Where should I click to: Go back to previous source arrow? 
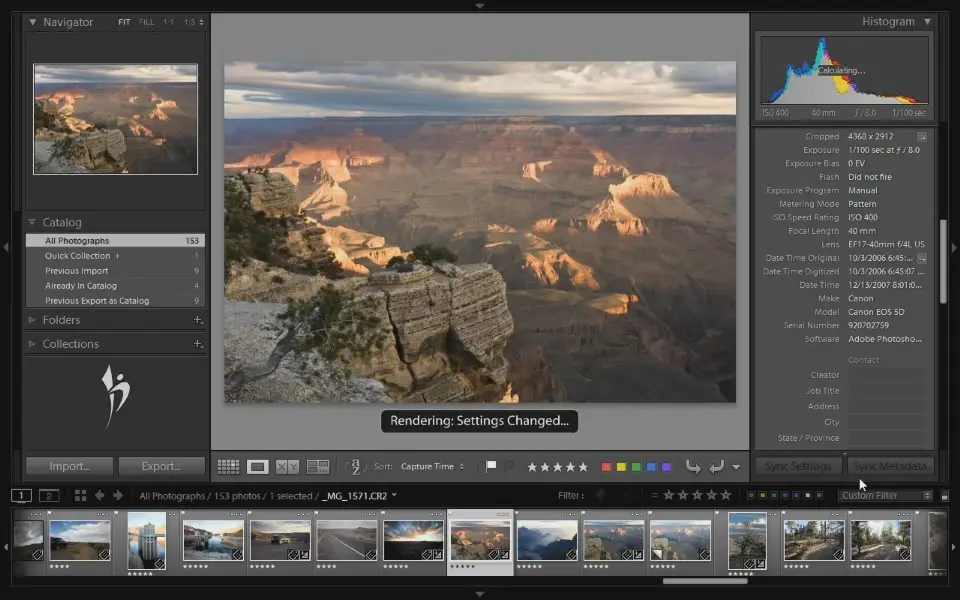point(99,495)
